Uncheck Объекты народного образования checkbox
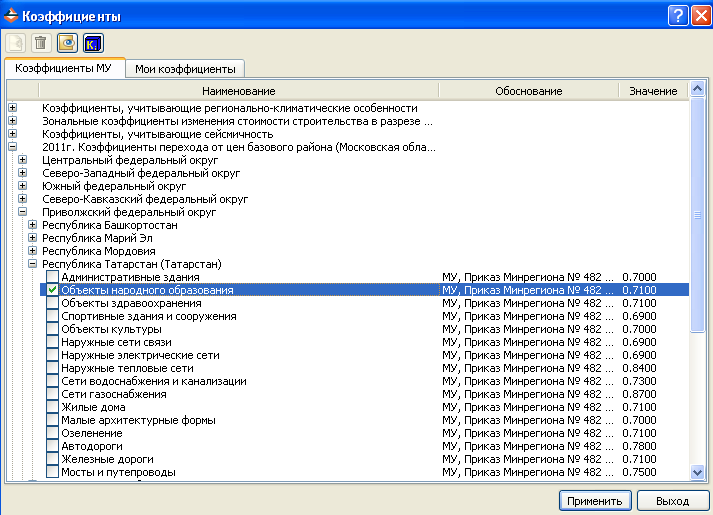 (x=53, y=290)
